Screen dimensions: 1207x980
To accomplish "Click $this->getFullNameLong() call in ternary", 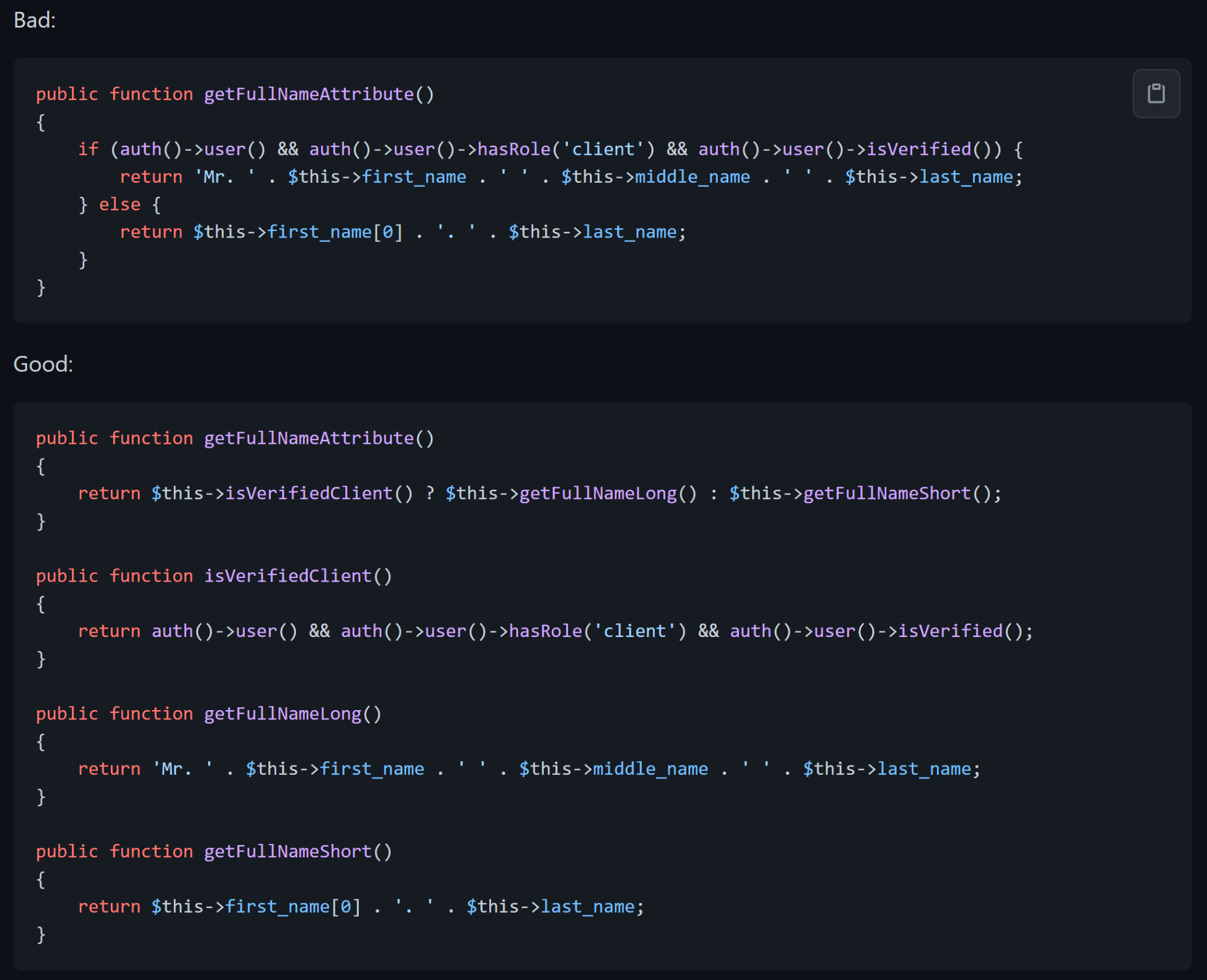I will pyautogui.click(x=571, y=493).
